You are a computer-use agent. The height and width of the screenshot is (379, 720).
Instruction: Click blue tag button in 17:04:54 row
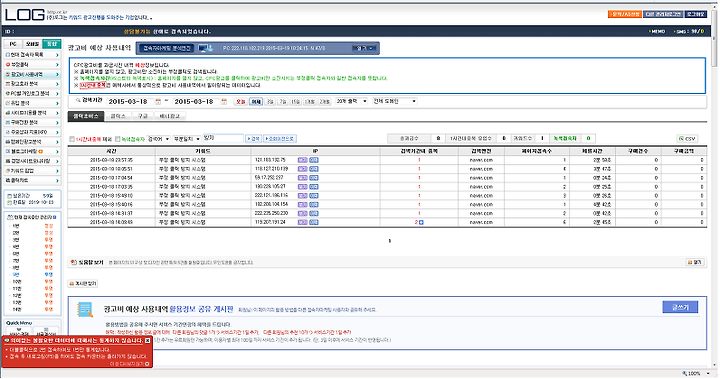point(314,178)
